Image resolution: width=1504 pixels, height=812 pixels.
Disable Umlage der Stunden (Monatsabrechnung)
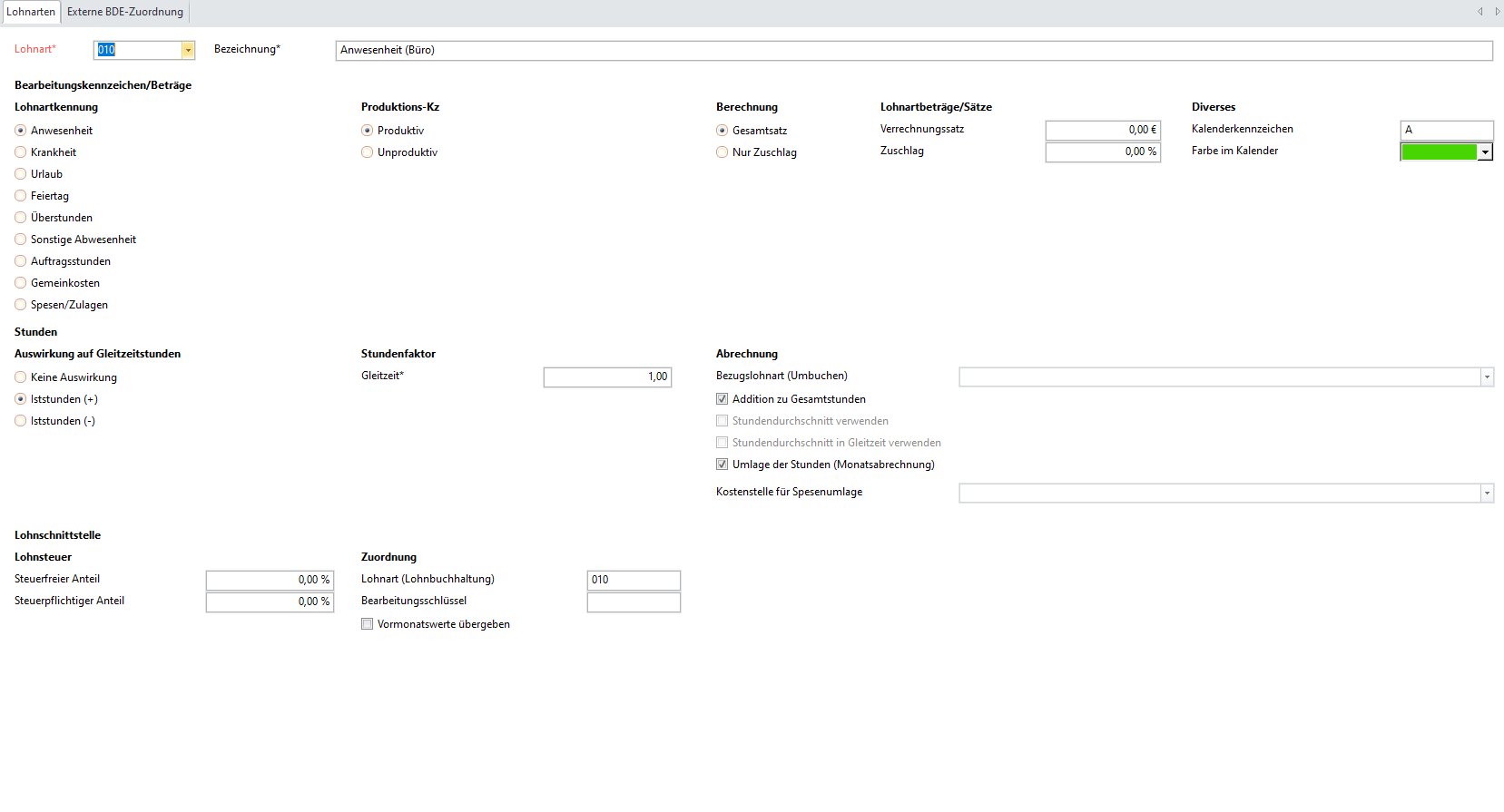tap(723, 465)
